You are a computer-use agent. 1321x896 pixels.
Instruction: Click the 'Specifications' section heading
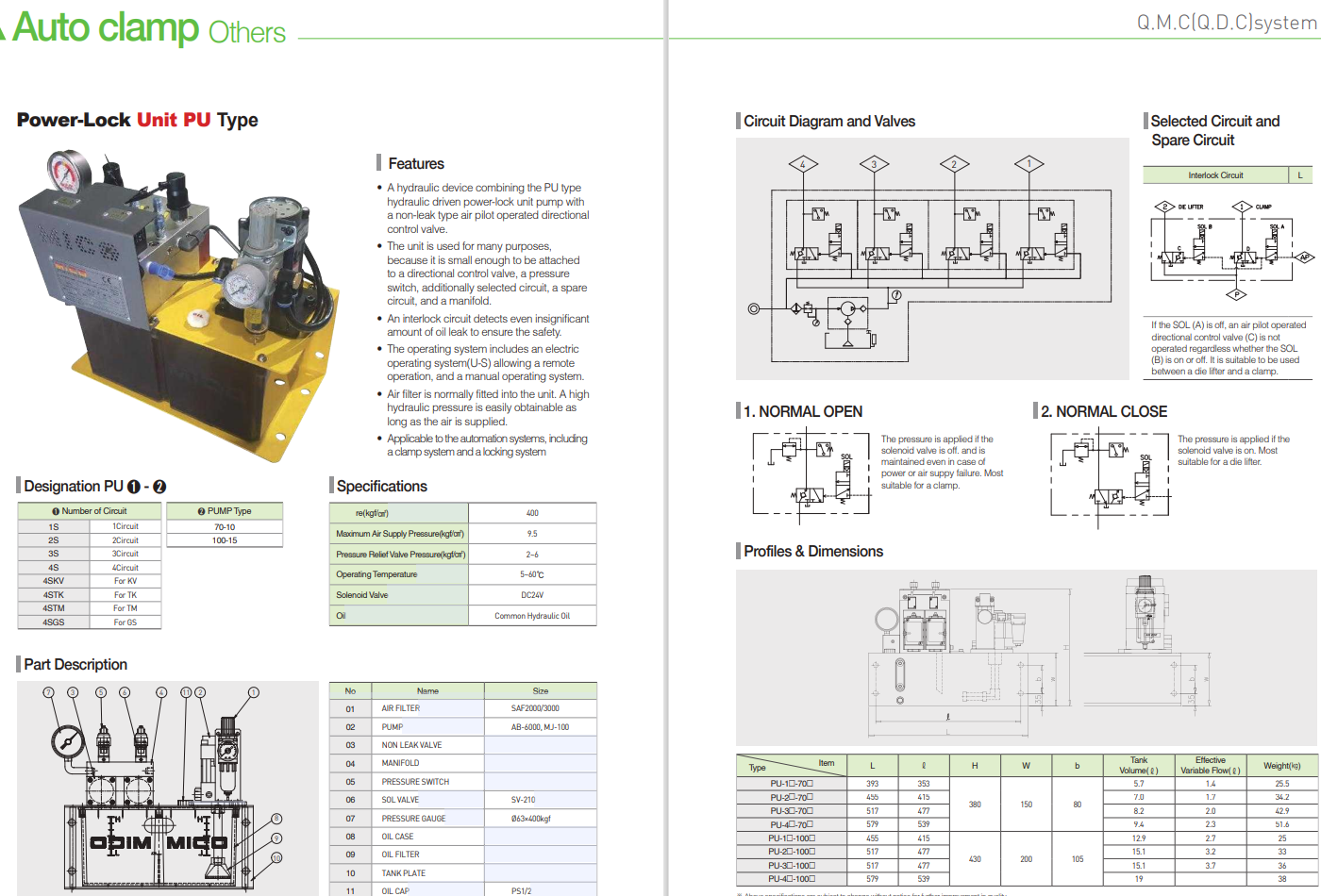pos(381,486)
